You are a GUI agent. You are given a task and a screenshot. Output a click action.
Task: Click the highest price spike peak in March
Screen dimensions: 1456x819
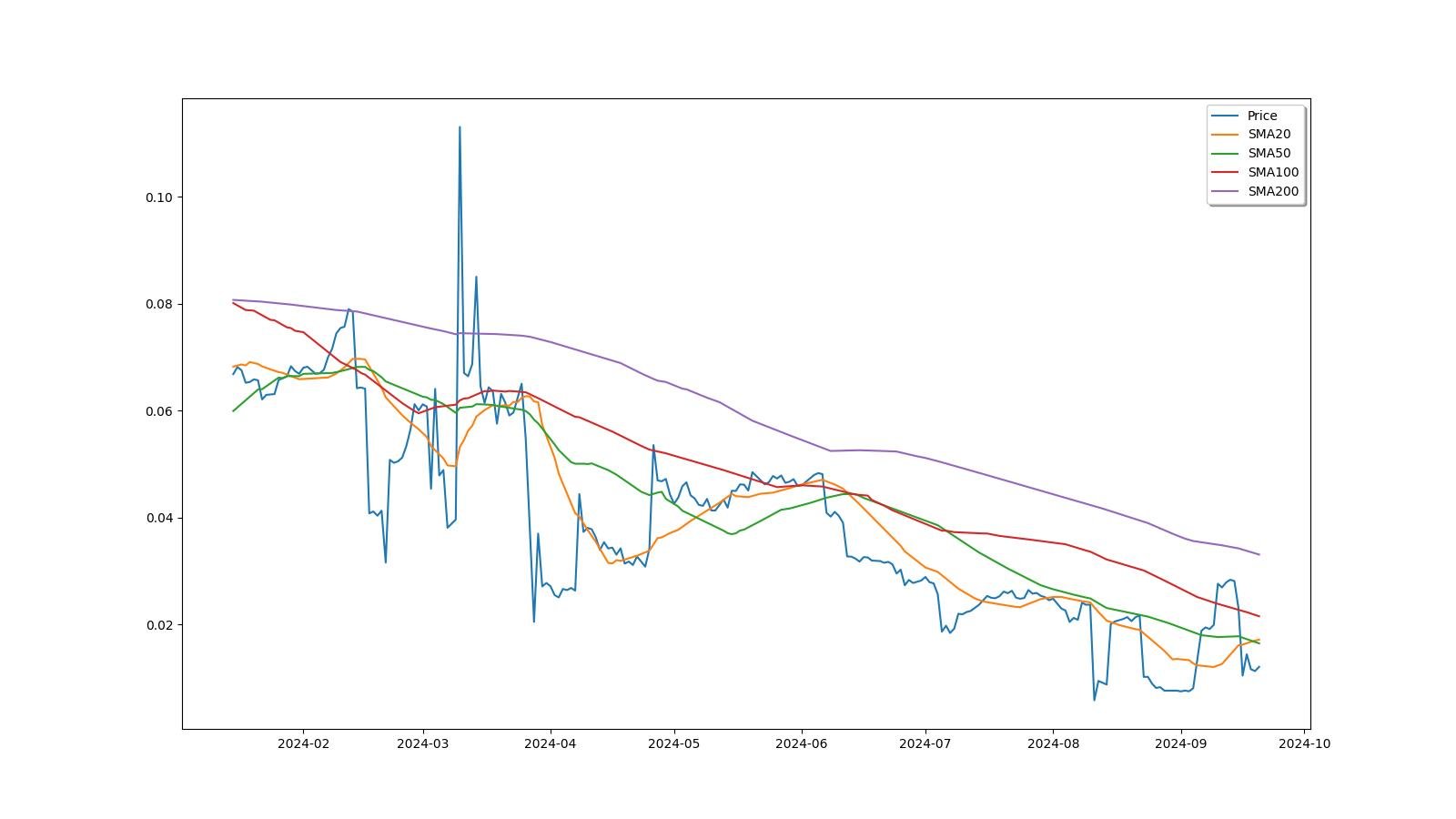coord(460,127)
